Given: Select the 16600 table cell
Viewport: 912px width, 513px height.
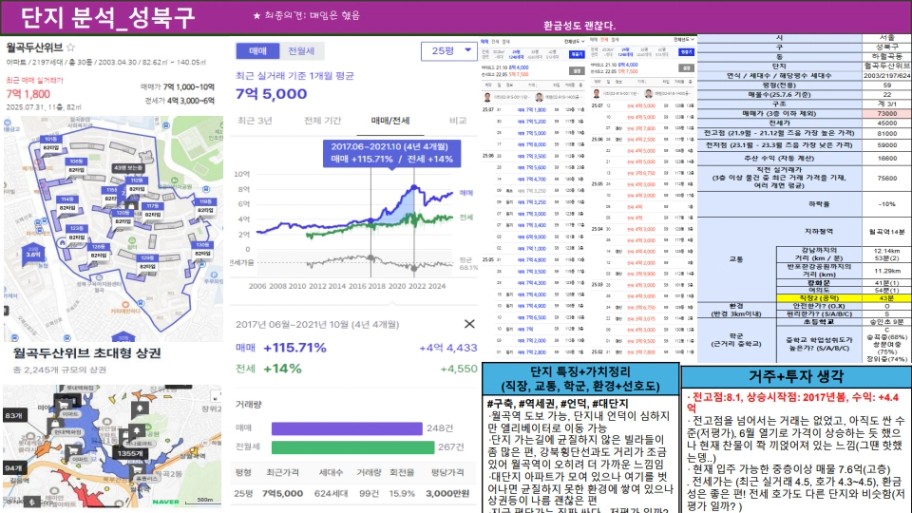Looking at the screenshot, I should (x=886, y=158).
